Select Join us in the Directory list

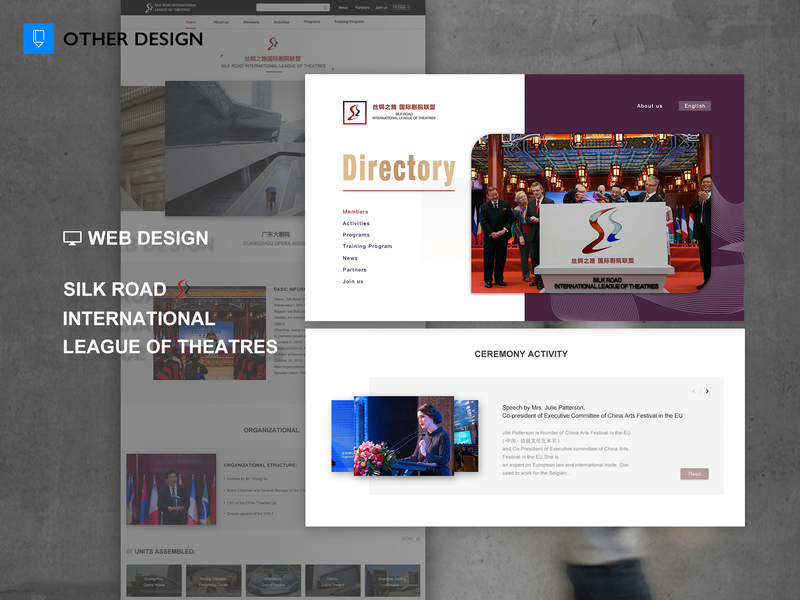[x=353, y=282]
